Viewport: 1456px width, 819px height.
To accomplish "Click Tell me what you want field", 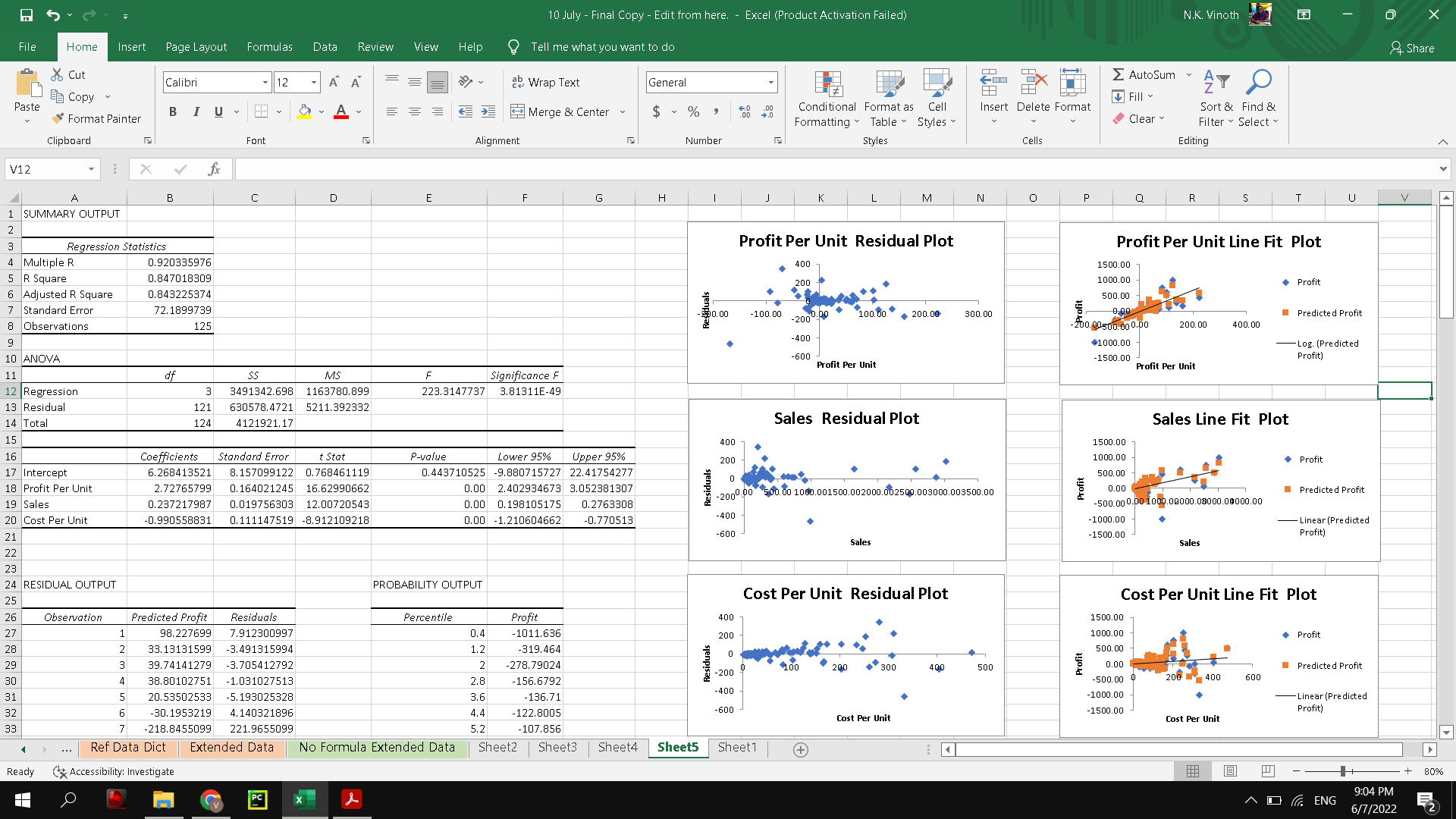I will [x=602, y=47].
